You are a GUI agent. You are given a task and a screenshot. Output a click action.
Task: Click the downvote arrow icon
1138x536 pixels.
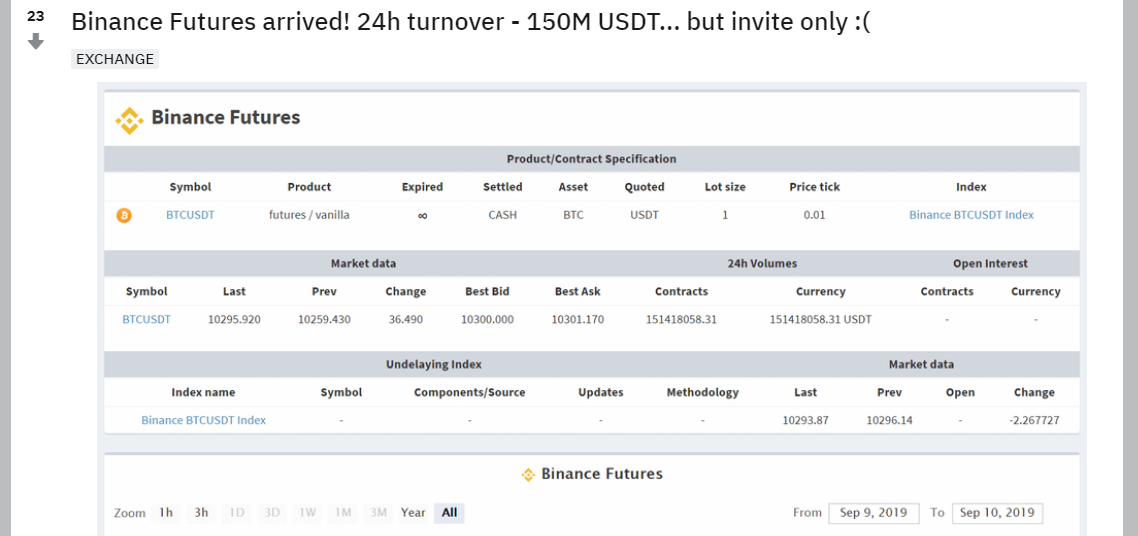(36, 41)
